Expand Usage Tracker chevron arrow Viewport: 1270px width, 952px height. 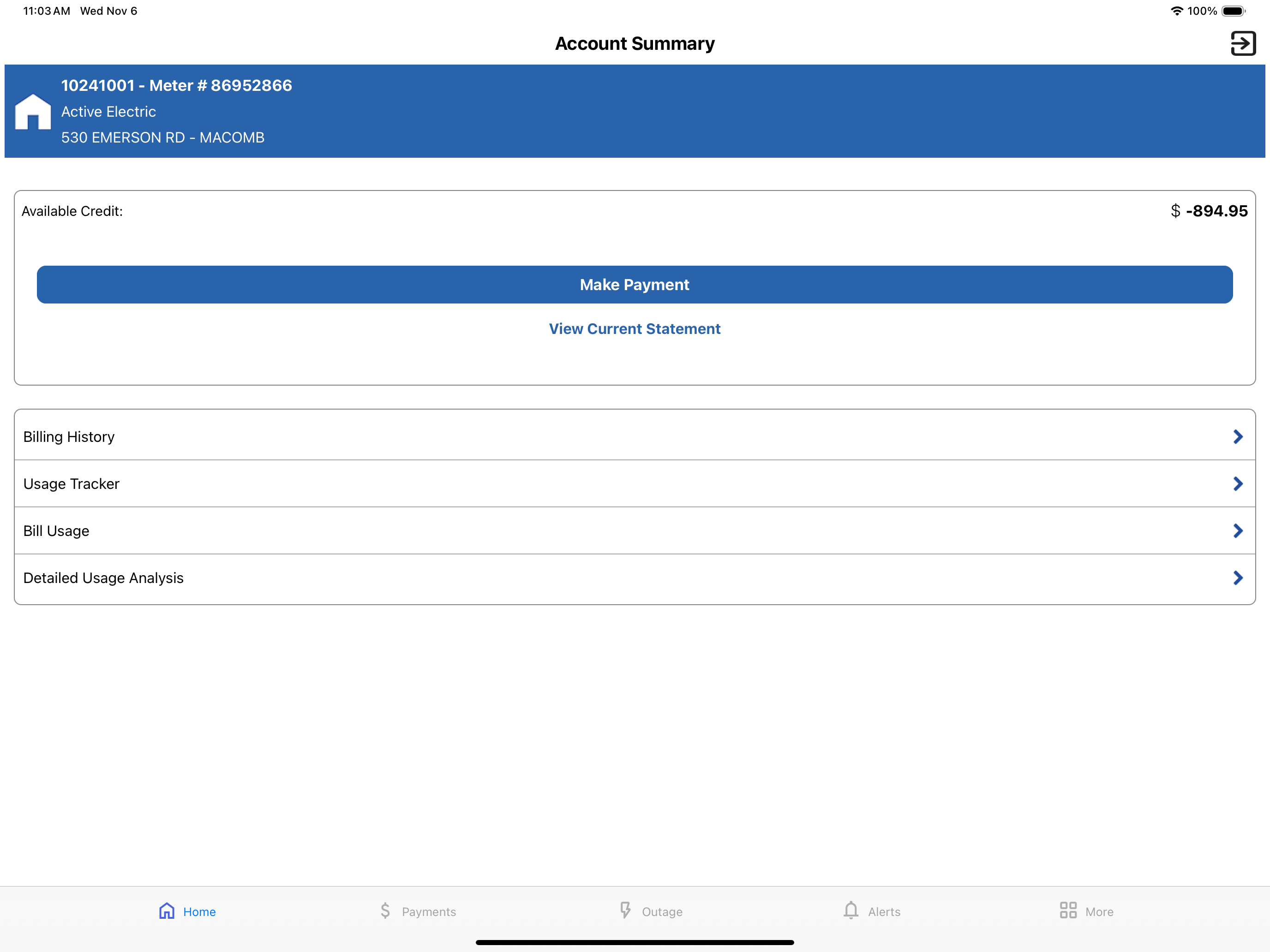(x=1238, y=484)
